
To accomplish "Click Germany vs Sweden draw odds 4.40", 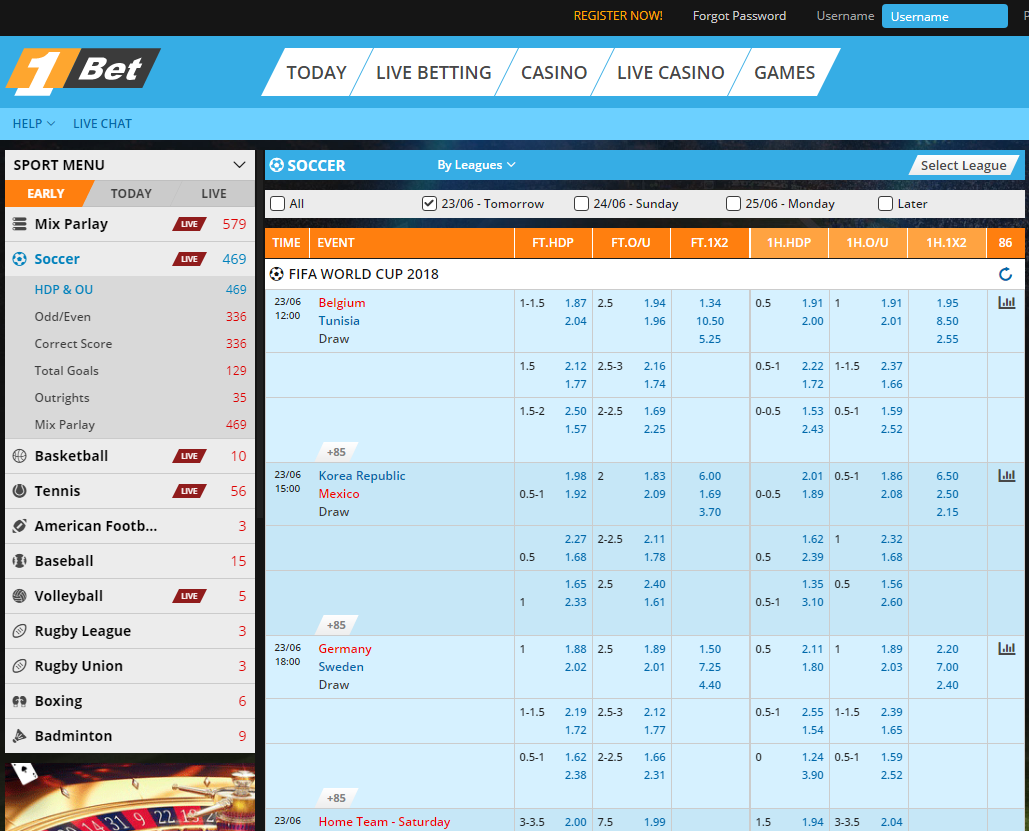I will point(710,685).
